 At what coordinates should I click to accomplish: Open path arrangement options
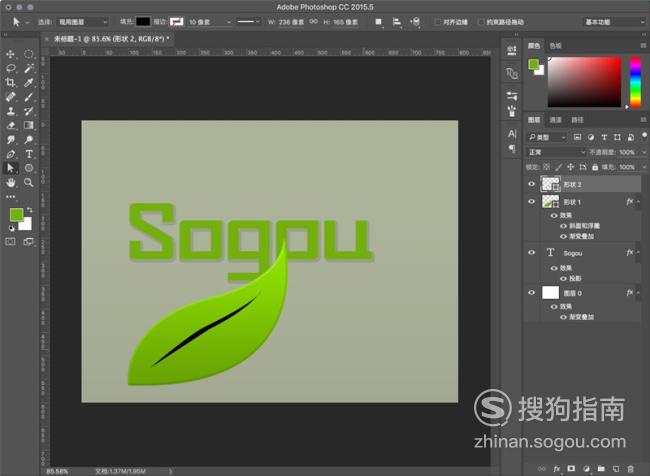(x=415, y=22)
